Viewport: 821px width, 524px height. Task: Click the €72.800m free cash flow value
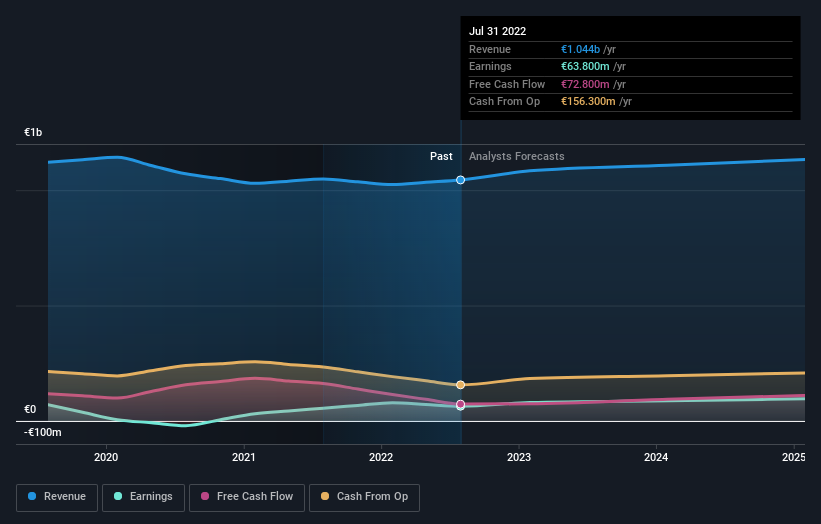pyautogui.click(x=585, y=84)
